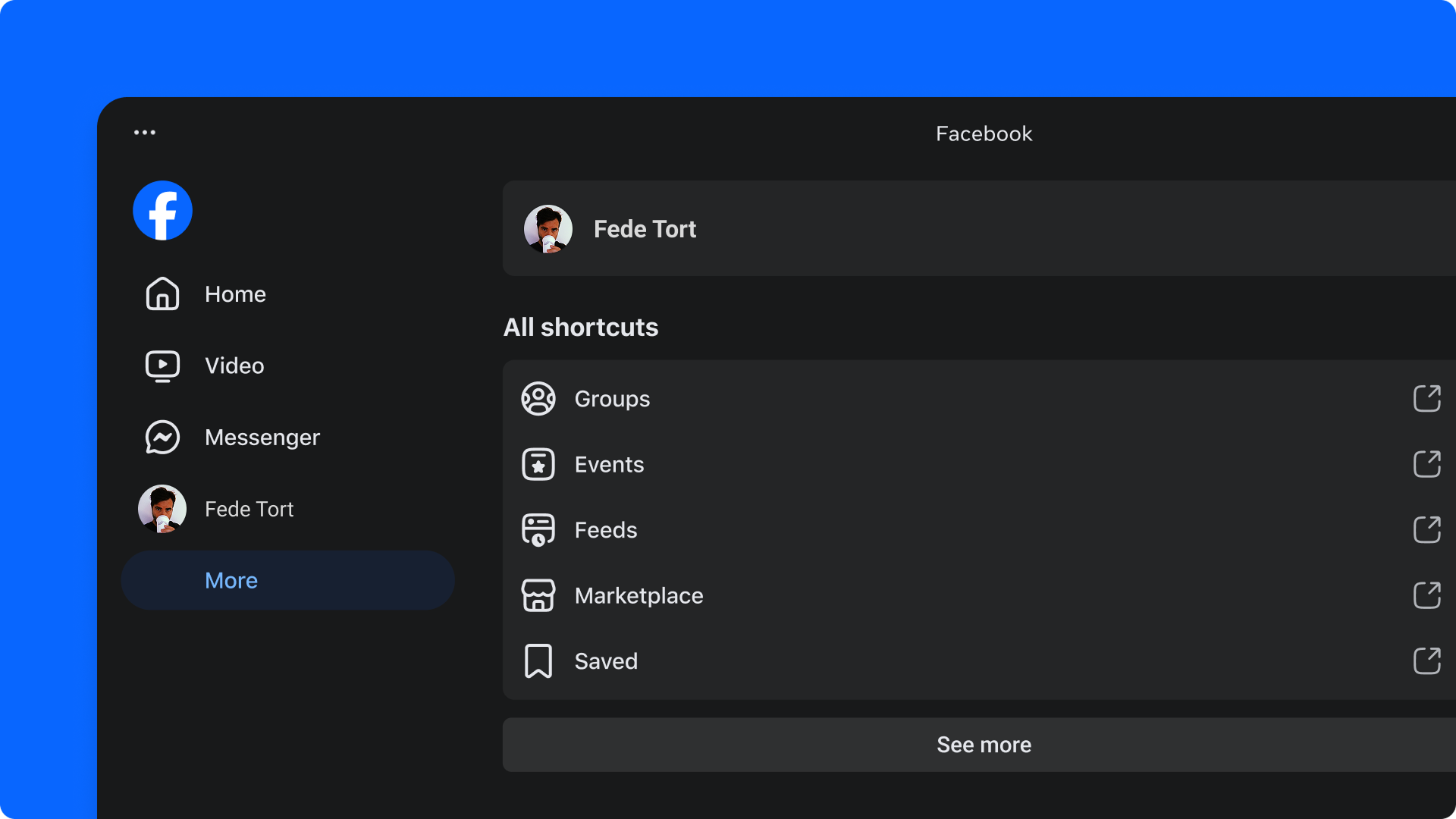Screen dimensions: 1456x819
Task: Open Feeds in external window icon
Action: coord(1427,530)
